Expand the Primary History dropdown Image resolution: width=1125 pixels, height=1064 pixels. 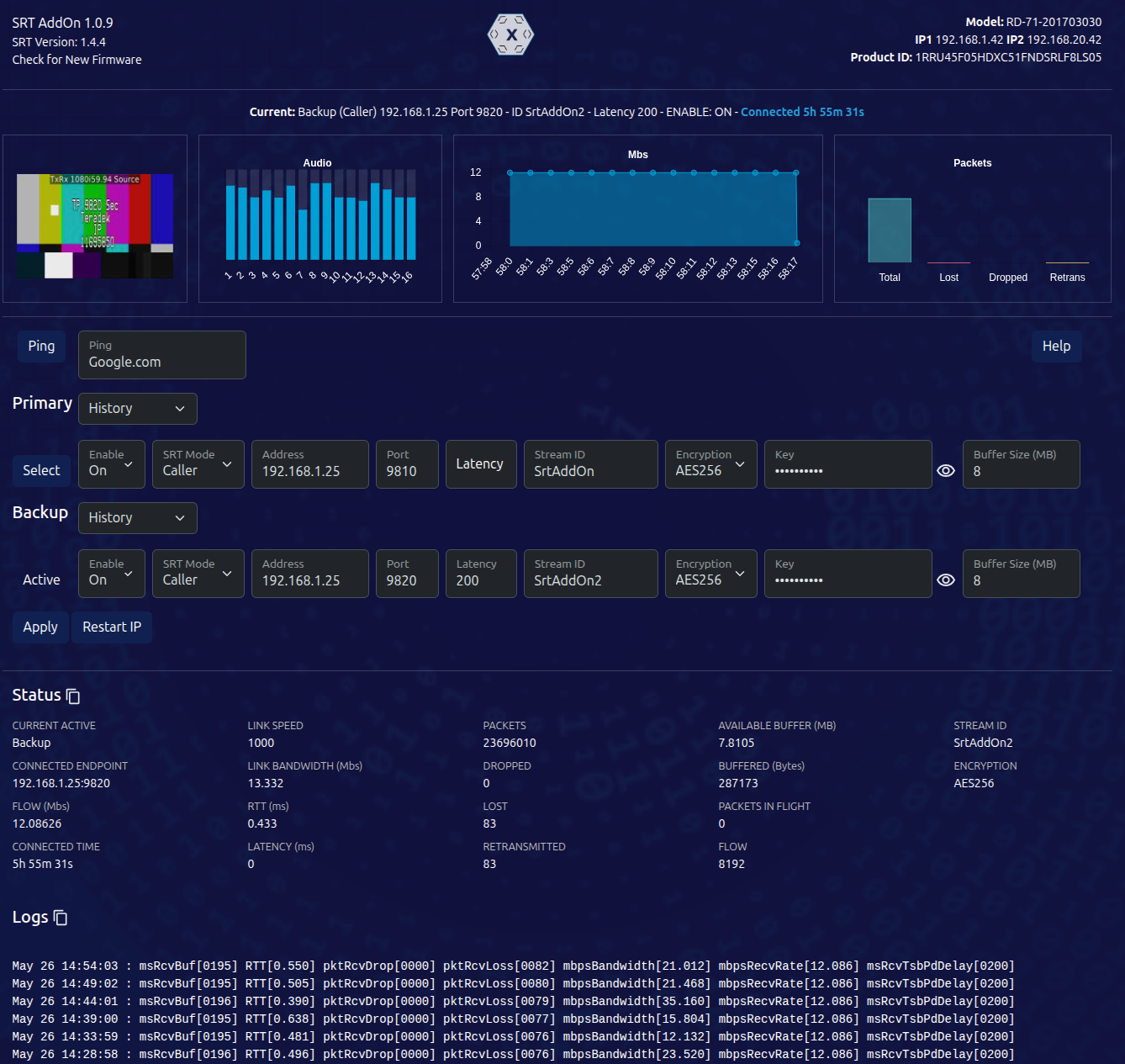pos(137,409)
